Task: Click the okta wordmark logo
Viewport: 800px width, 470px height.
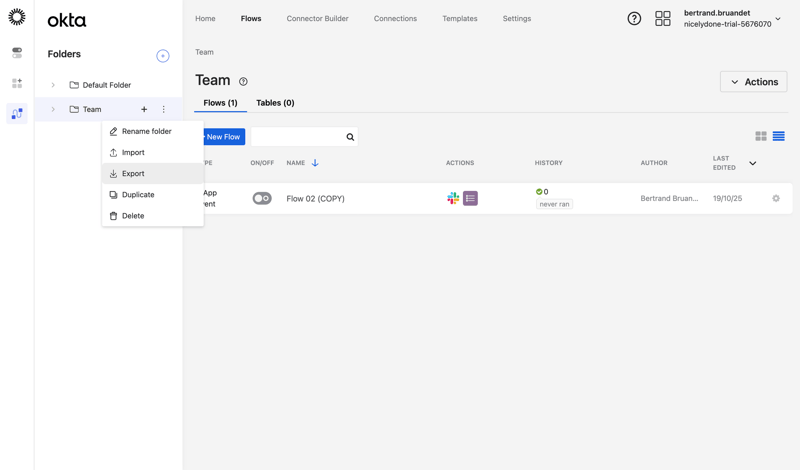Action: (67, 20)
